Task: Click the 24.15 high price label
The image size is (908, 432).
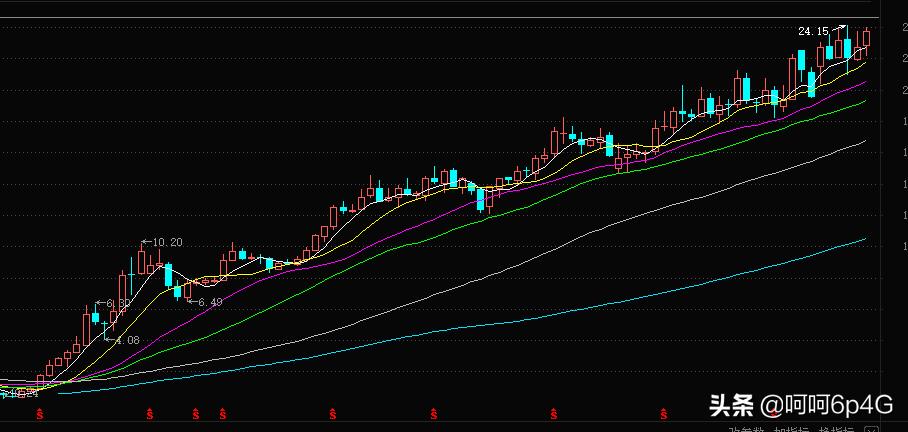Action: coord(813,31)
